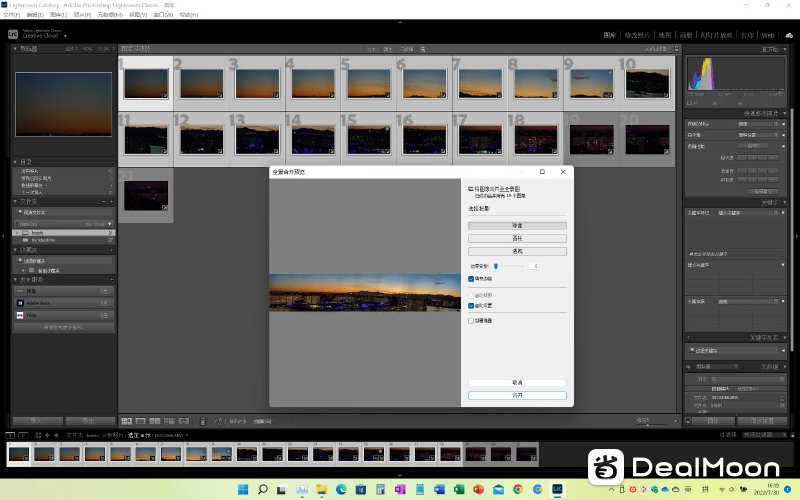The width and height of the screenshot is (800, 500).
Task: Collapse the Navigator panel triangle
Action: point(15,49)
